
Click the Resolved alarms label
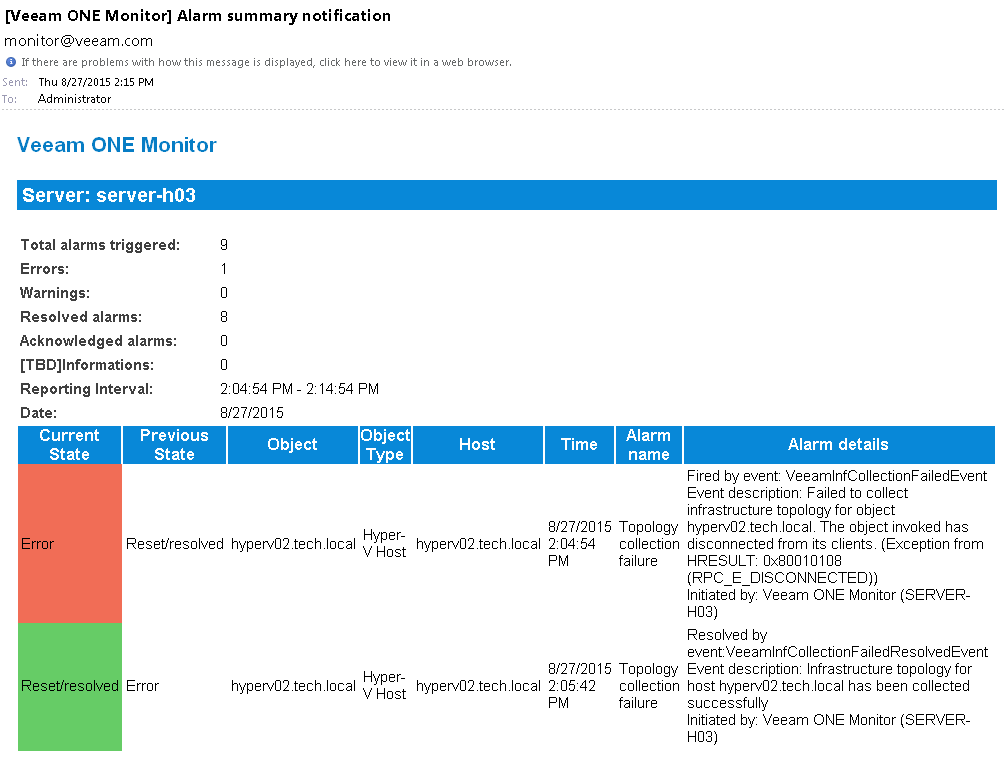(x=81, y=317)
